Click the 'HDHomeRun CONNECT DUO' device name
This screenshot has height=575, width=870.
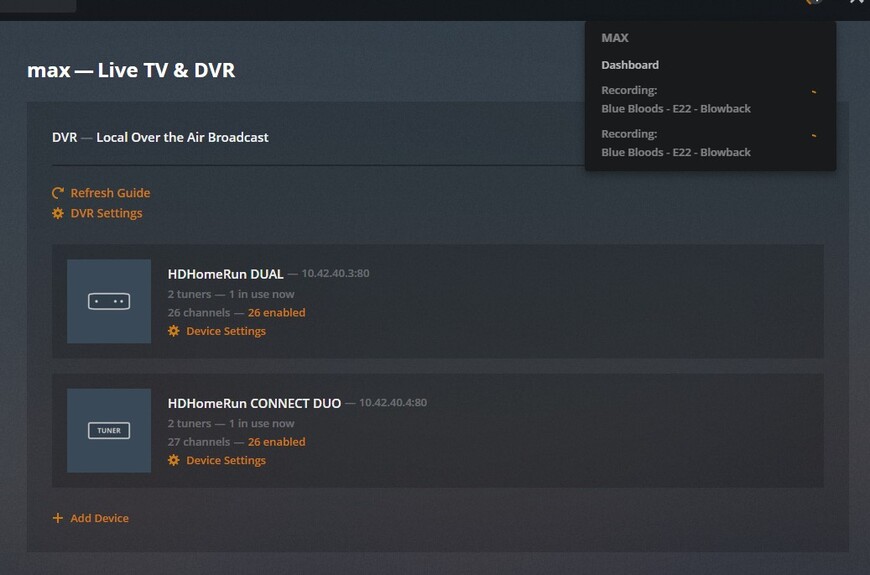(x=254, y=403)
